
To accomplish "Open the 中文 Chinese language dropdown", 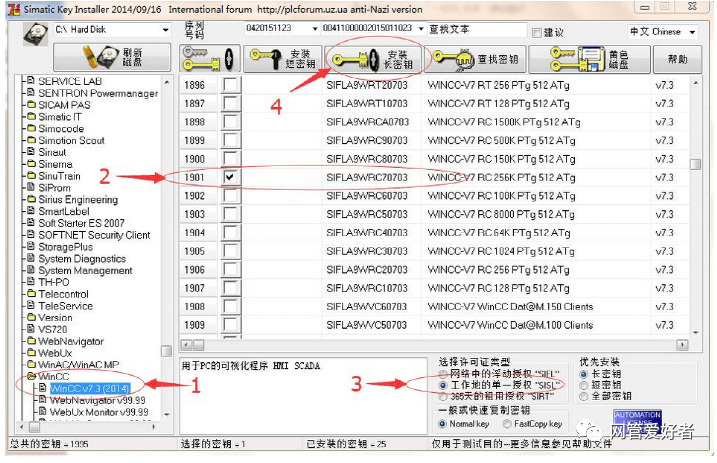I will [x=692, y=32].
